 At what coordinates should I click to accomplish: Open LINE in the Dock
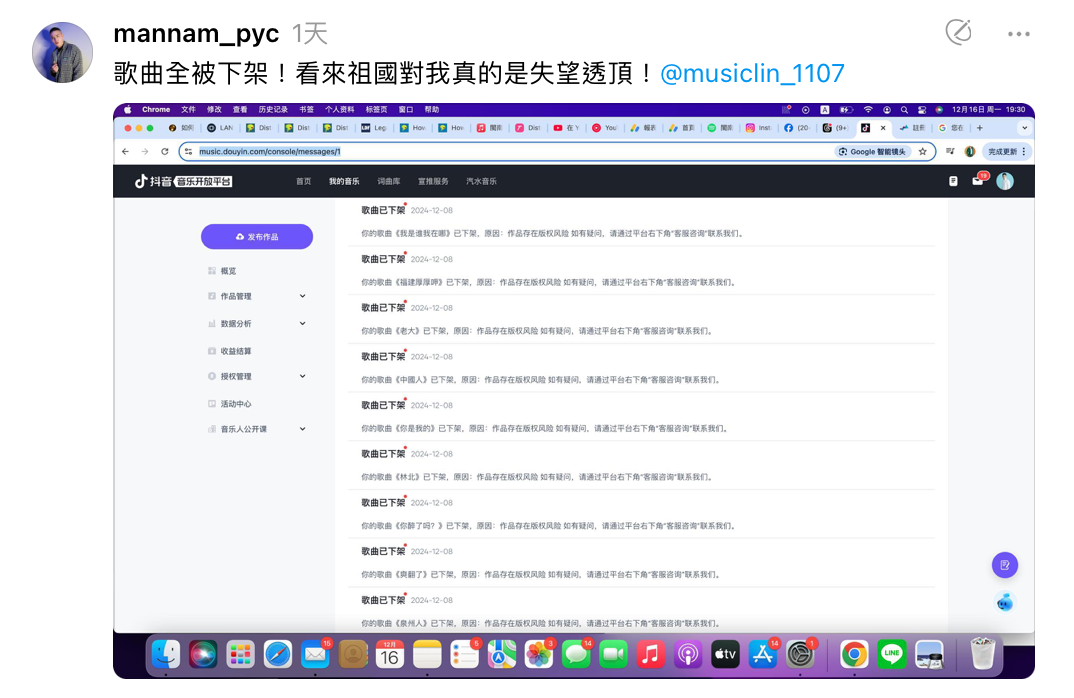pyautogui.click(x=892, y=655)
